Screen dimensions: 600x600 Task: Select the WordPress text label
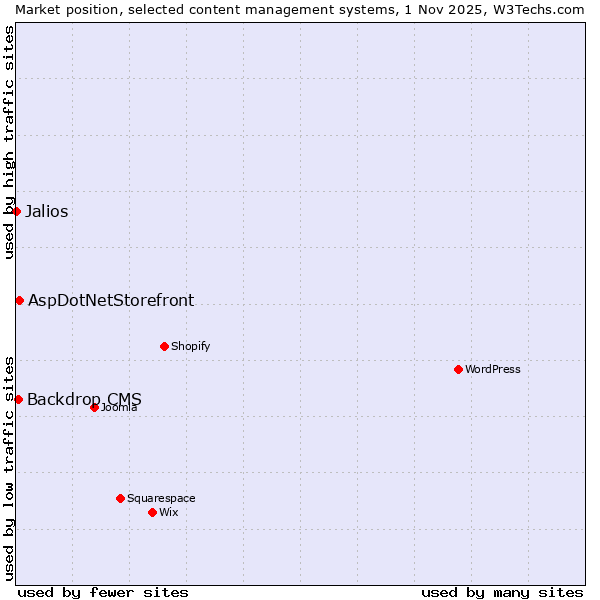point(493,369)
